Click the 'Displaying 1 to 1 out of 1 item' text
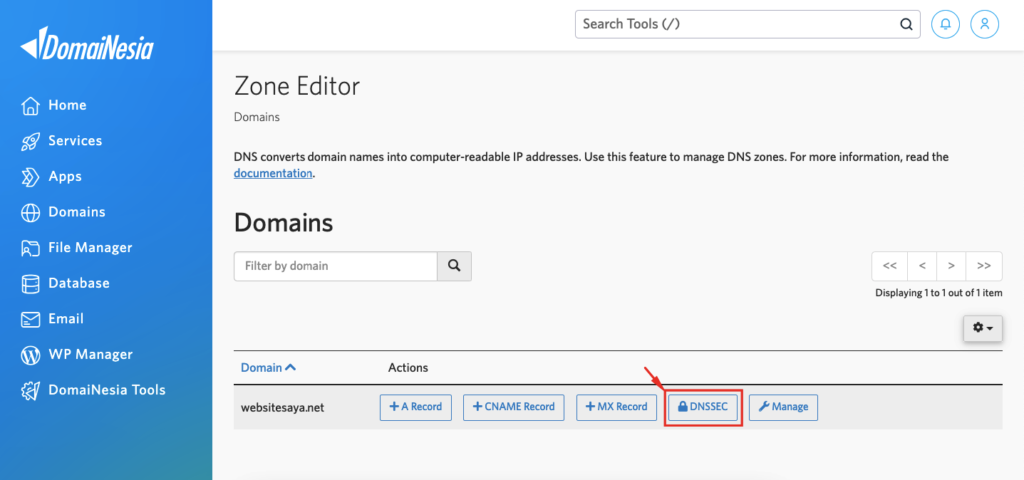This screenshot has width=1024, height=480. 938,293
